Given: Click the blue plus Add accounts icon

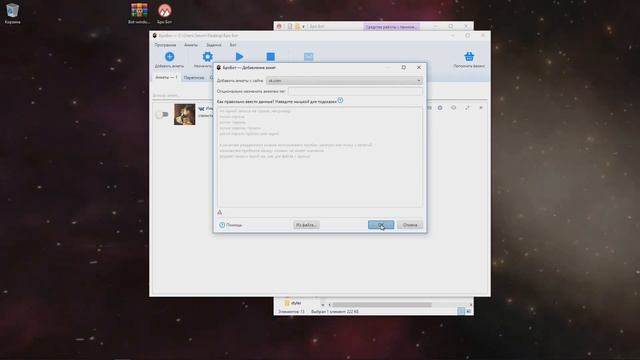Looking at the screenshot, I should pyautogui.click(x=169, y=57).
